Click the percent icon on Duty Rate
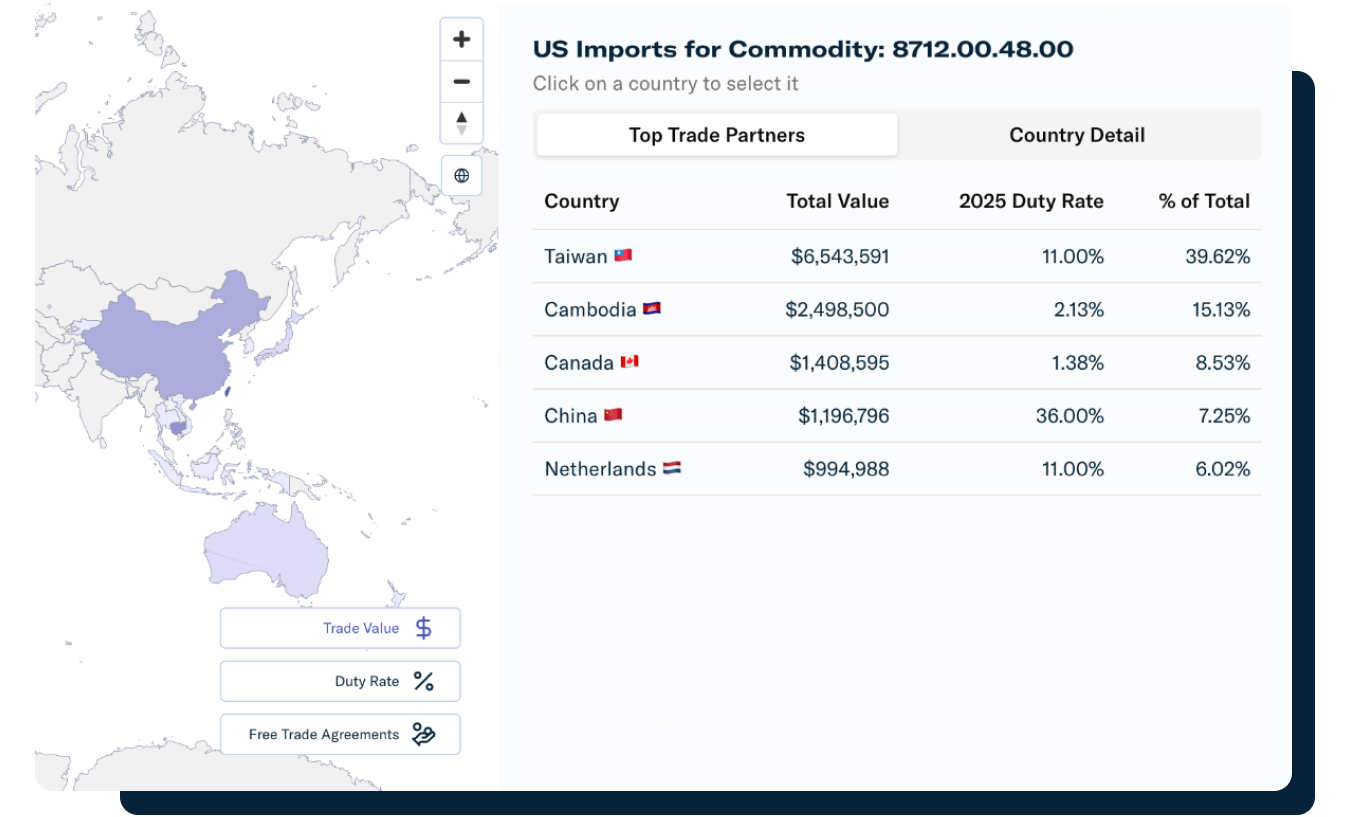 (424, 680)
